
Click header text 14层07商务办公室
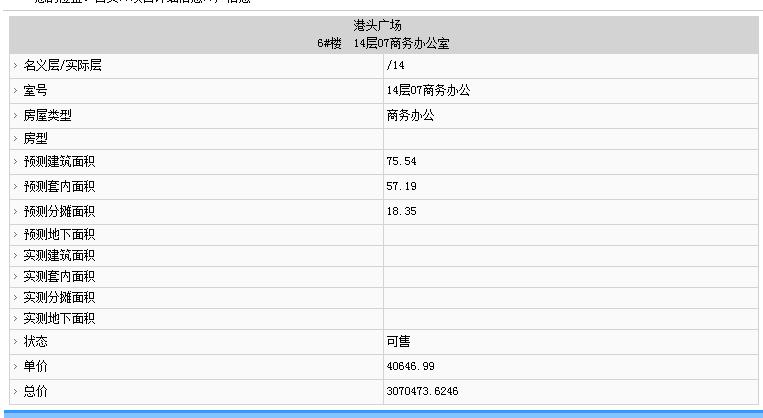(401, 43)
